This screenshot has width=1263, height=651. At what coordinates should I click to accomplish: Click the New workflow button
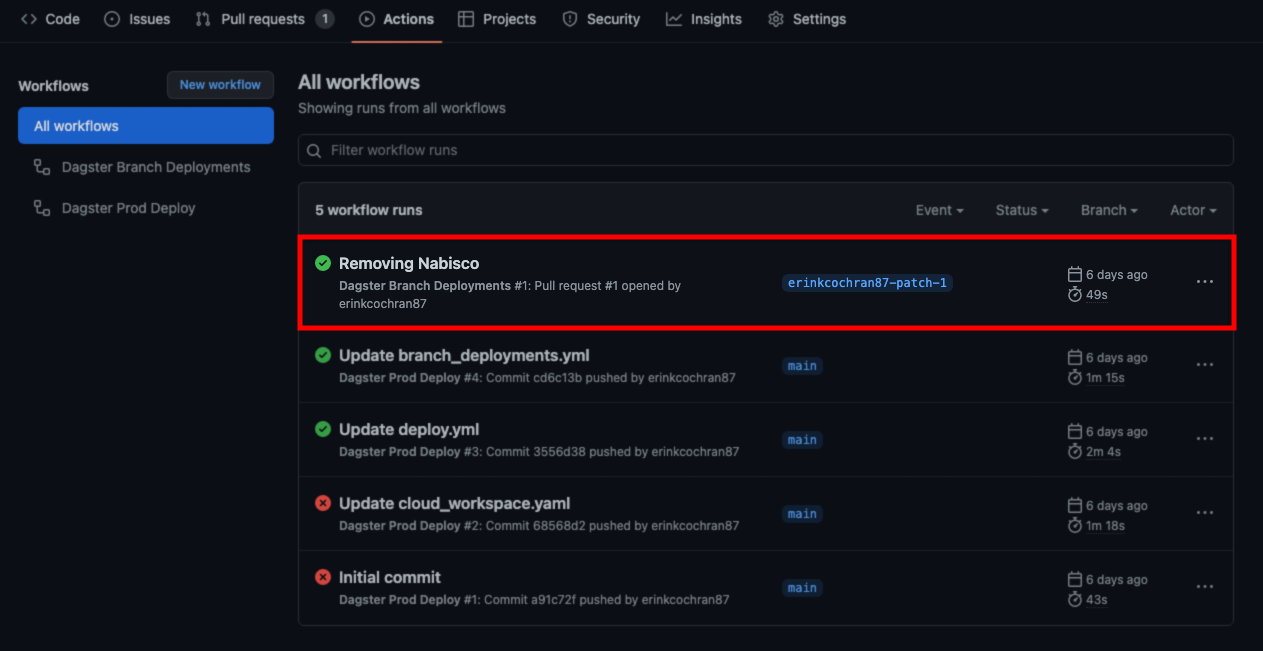coord(220,85)
